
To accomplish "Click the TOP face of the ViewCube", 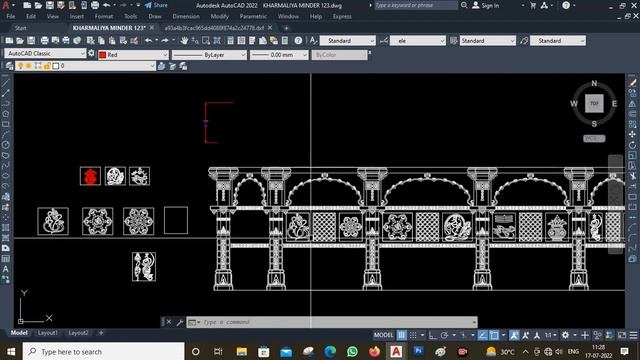I will (594, 104).
